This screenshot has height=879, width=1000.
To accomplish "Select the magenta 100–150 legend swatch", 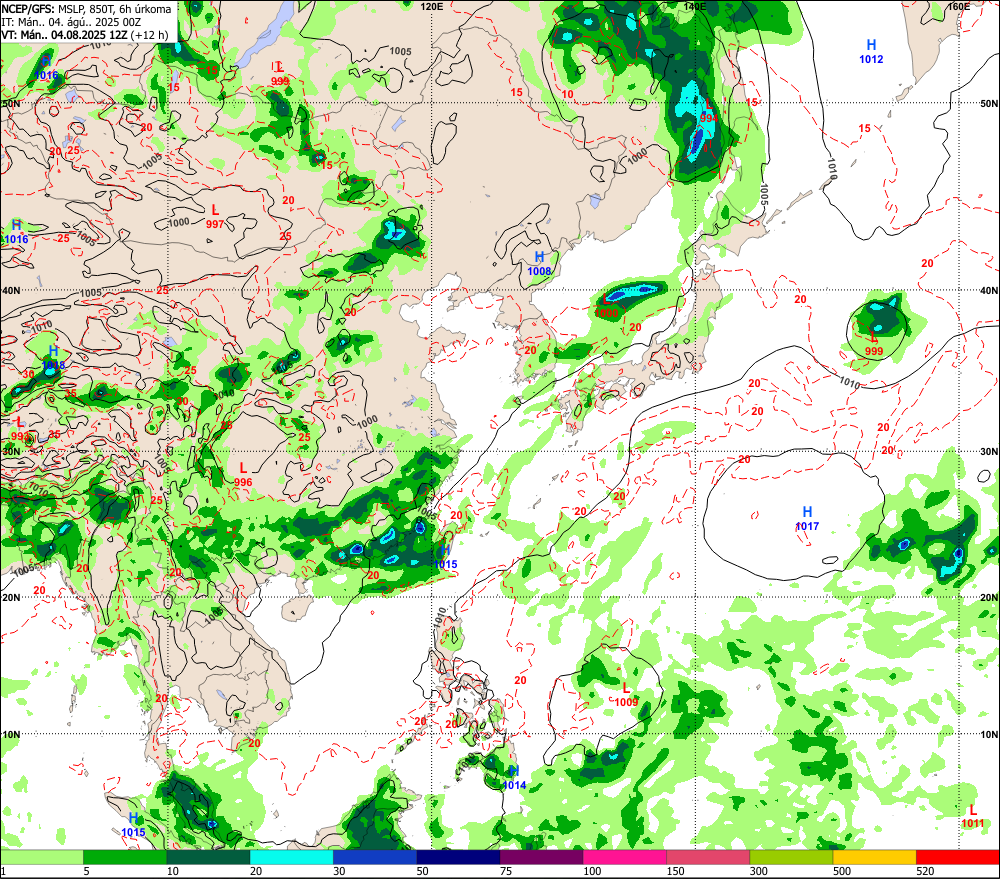I will pyautogui.click(x=624, y=857).
